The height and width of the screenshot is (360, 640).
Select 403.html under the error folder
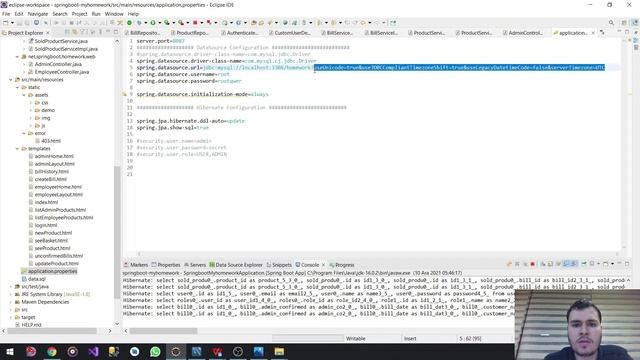coord(51,141)
